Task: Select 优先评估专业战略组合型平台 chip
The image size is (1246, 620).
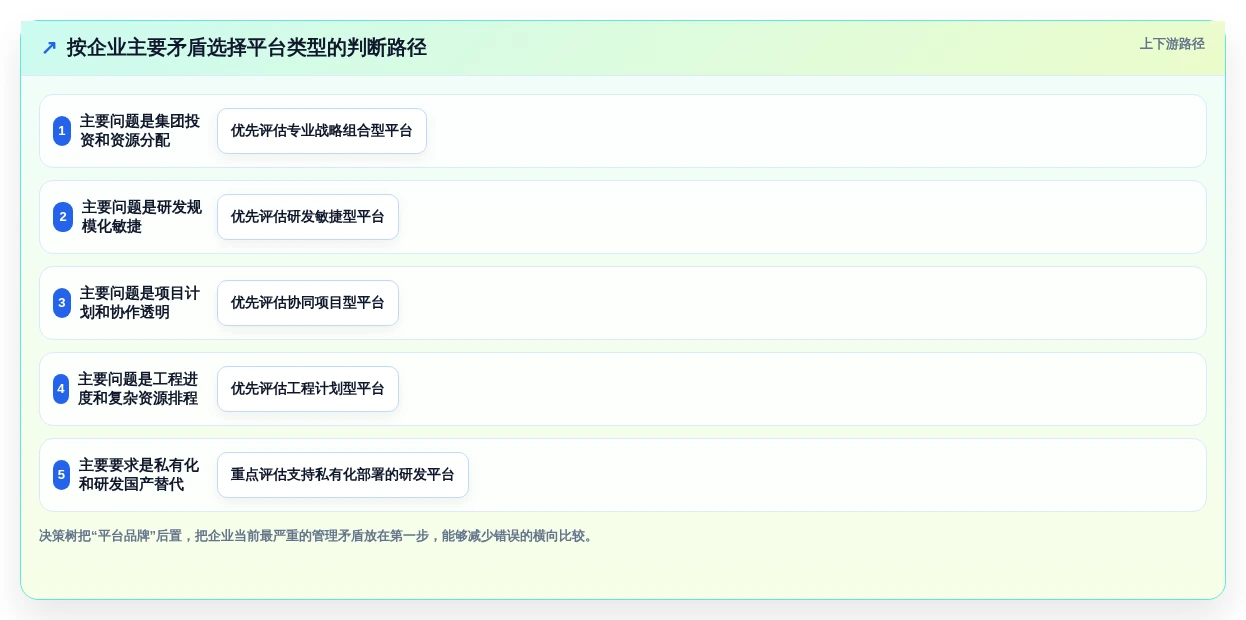Action: click(x=322, y=131)
